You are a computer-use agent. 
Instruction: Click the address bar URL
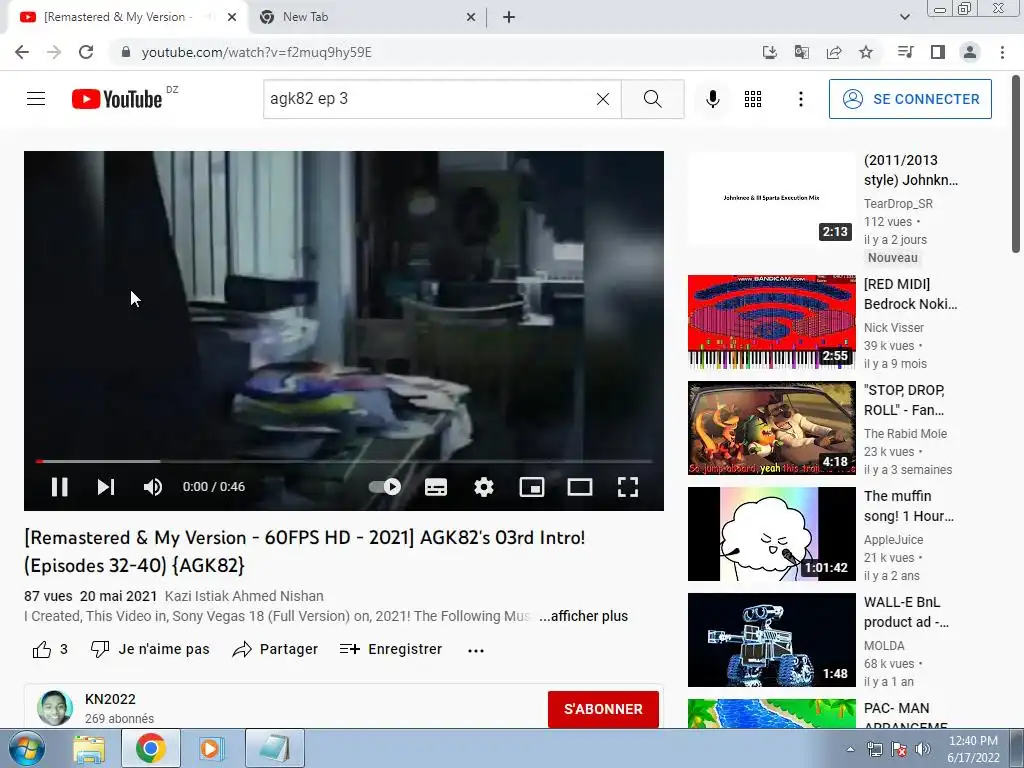(x=257, y=52)
